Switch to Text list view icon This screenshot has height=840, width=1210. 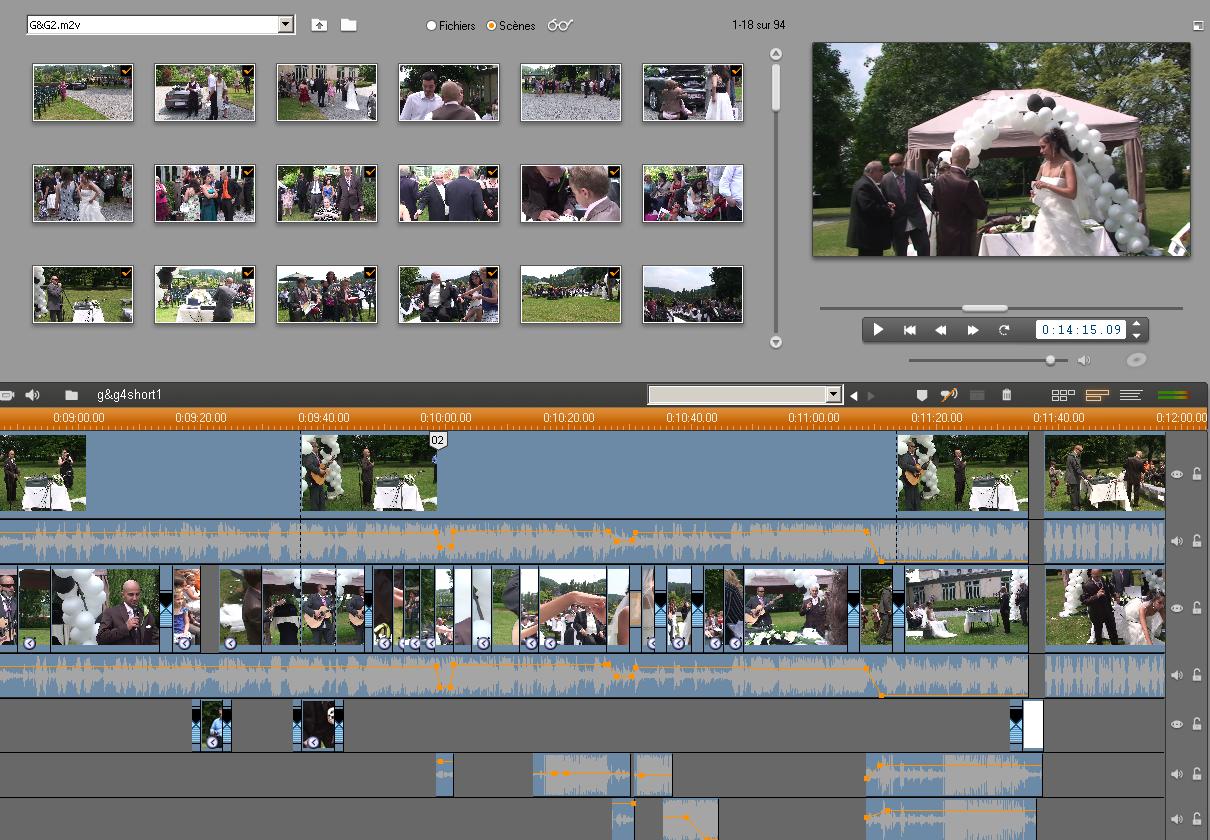coord(1131,395)
